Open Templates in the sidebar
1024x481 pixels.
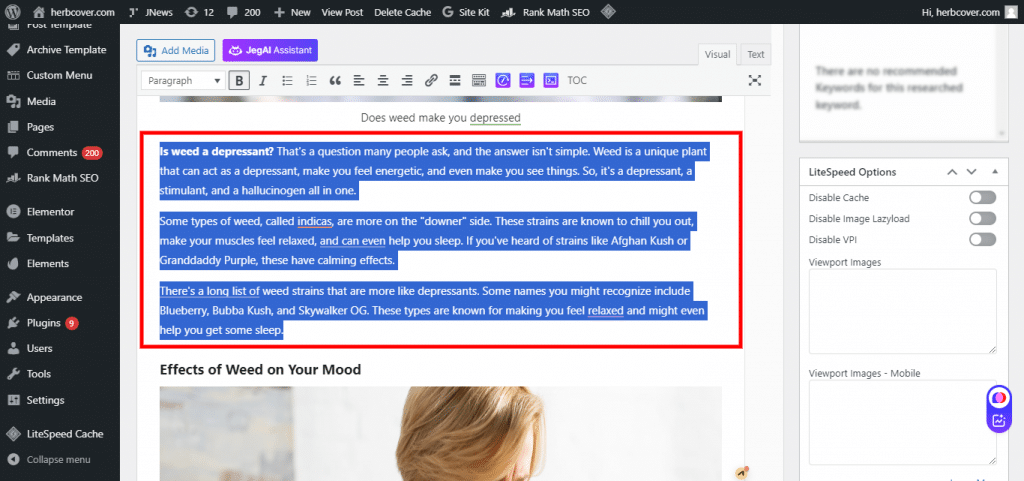tap(60, 238)
